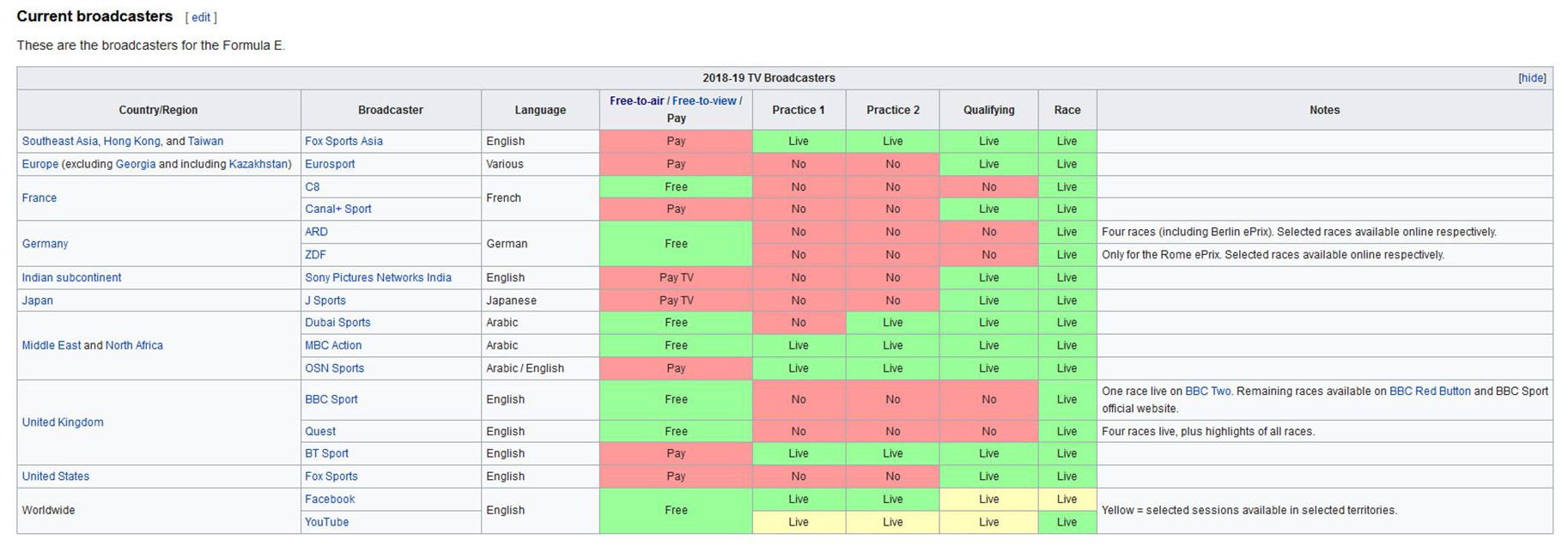Open the France country link
Viewport: 1568px width, 552px height.
click(x=40, y=198)
